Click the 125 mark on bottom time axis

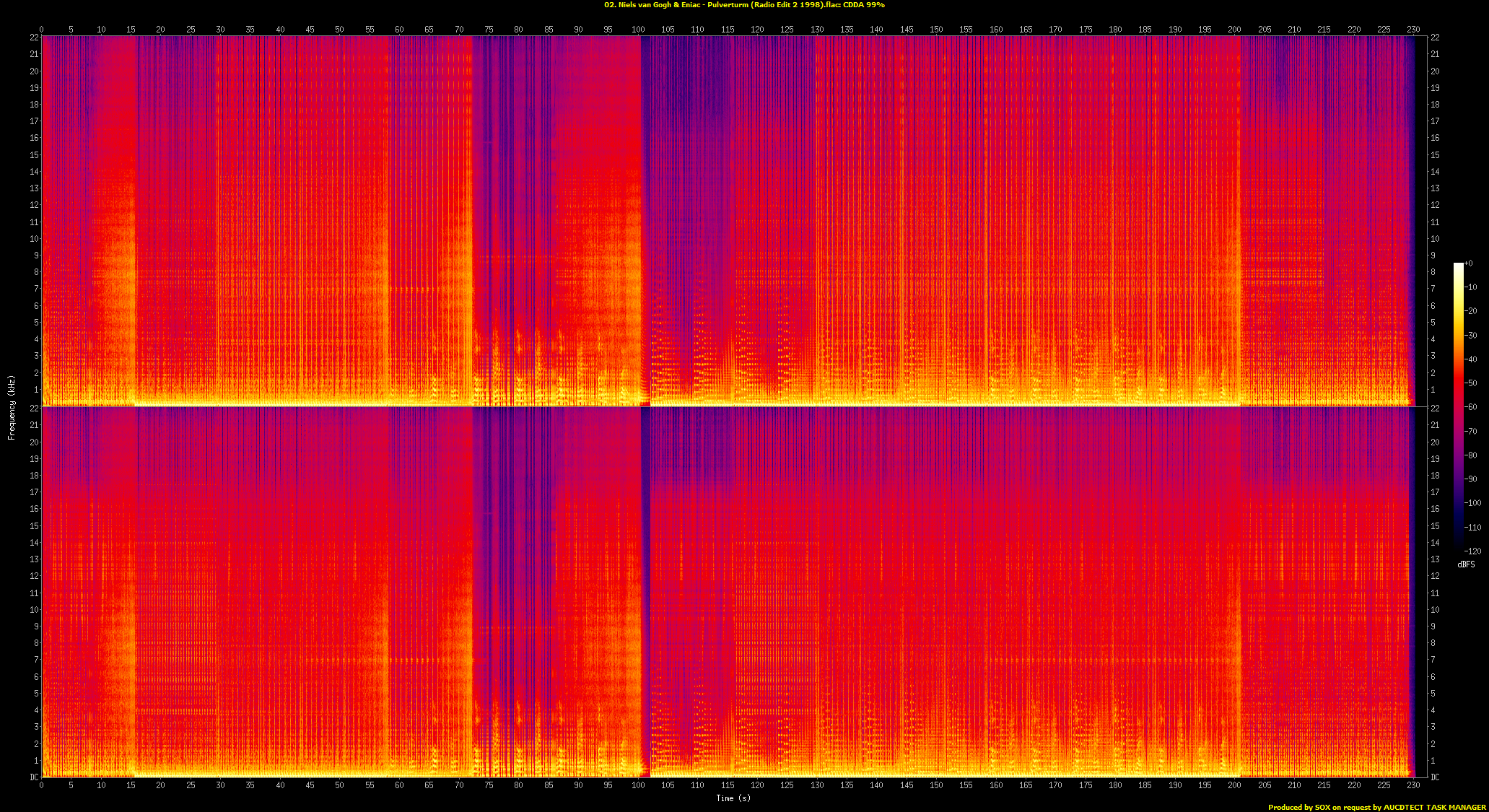point(787,785)
